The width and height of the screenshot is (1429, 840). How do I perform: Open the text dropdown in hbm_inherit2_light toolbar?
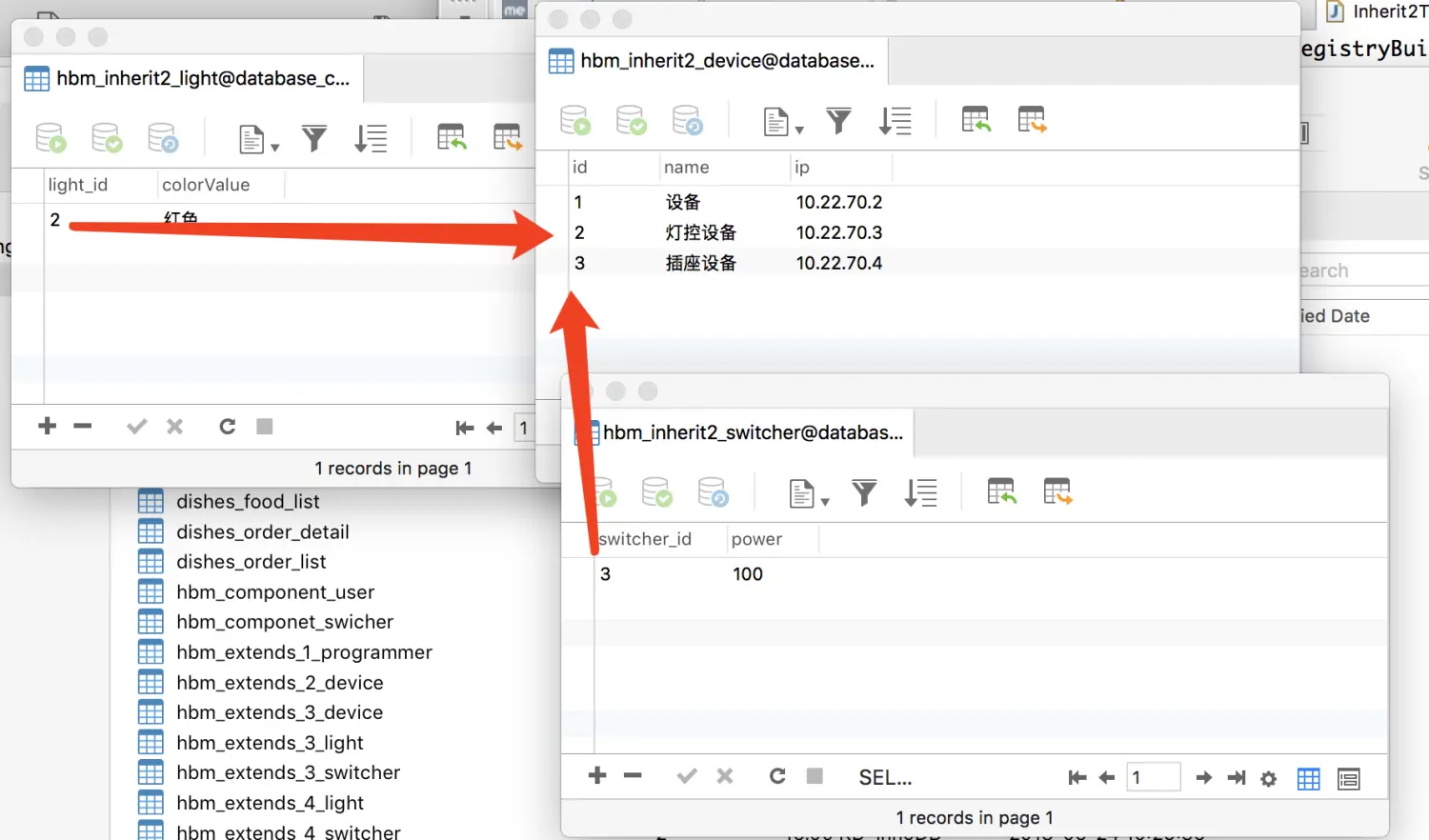[x=258, y=140]
